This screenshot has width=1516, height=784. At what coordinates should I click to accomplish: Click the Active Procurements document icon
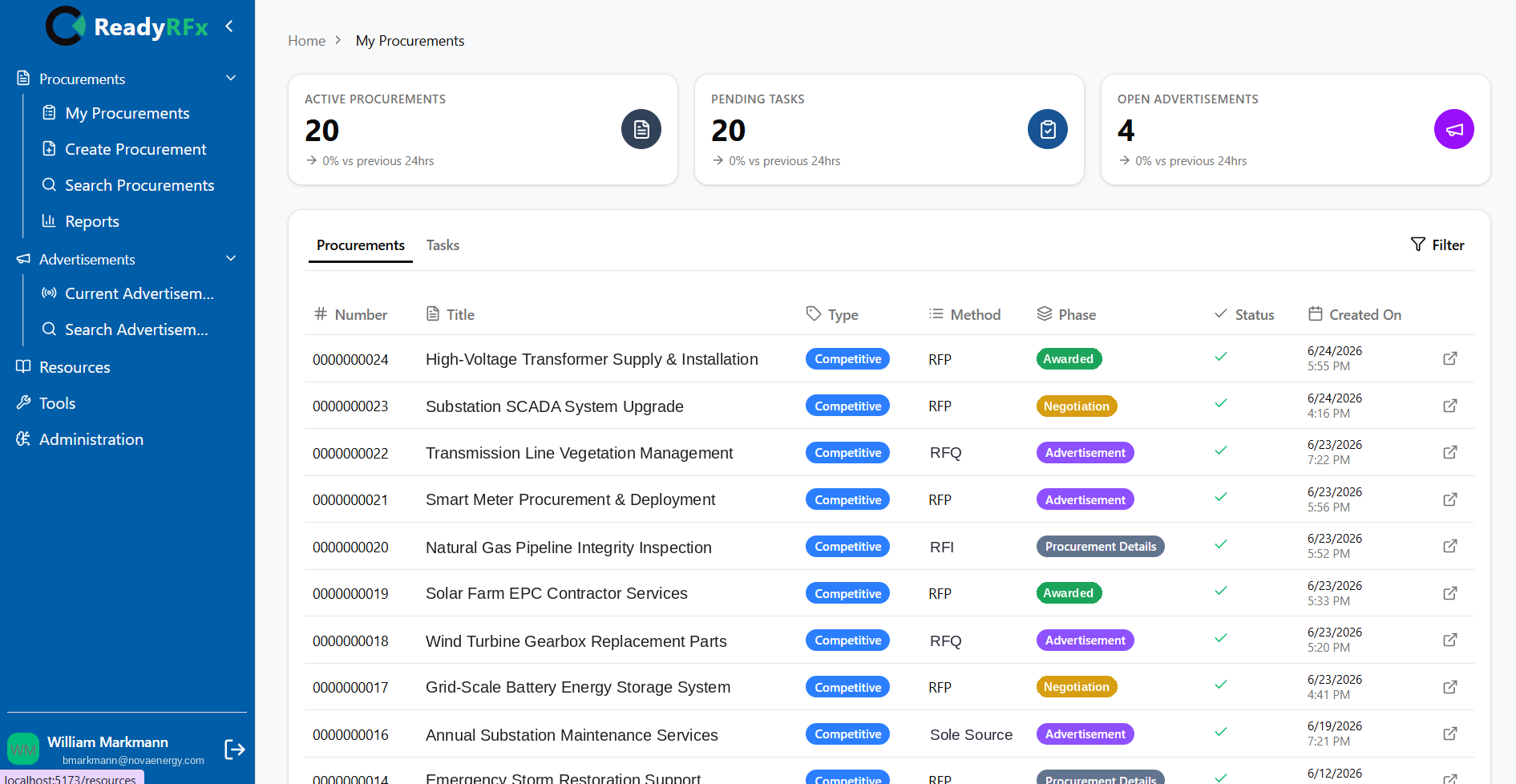tap(641, 129)
